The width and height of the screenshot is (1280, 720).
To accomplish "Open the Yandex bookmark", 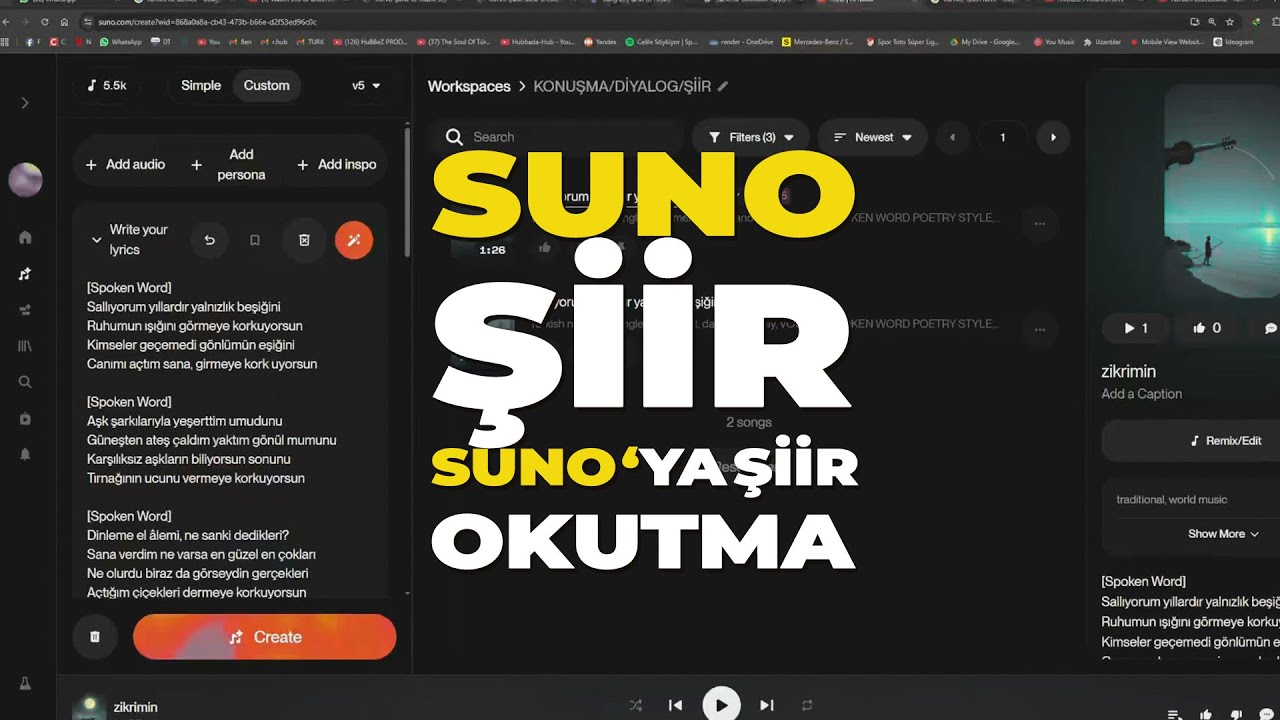I will click(x=600, y=42).
